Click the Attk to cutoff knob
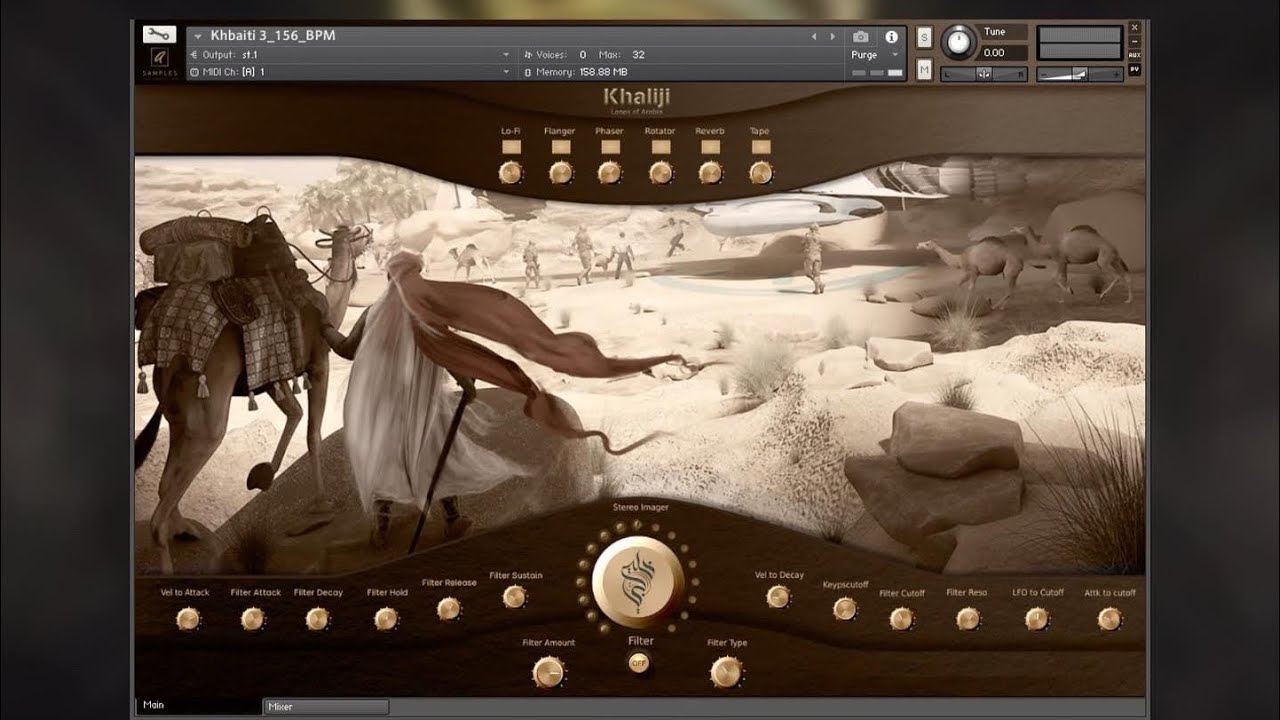 tap(1109, 619)
